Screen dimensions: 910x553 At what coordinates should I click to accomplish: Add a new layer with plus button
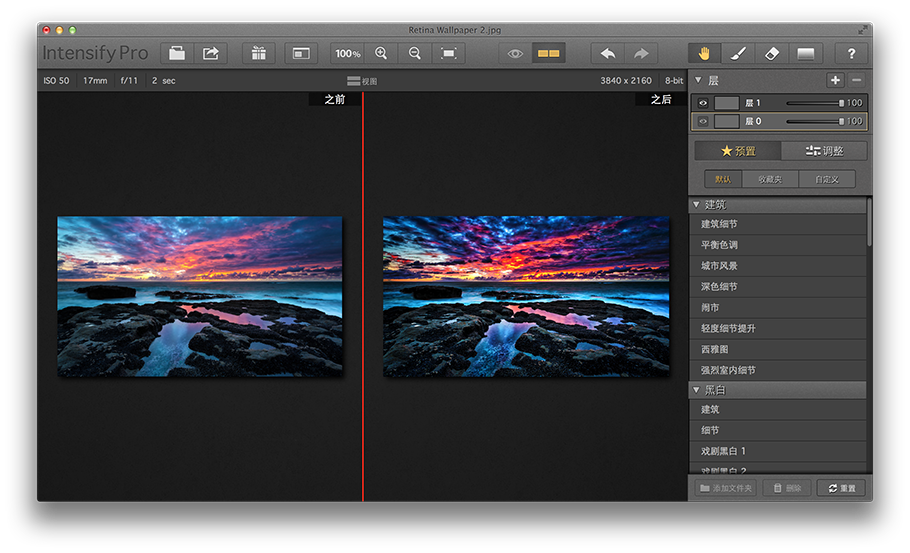tap(835, 80)
